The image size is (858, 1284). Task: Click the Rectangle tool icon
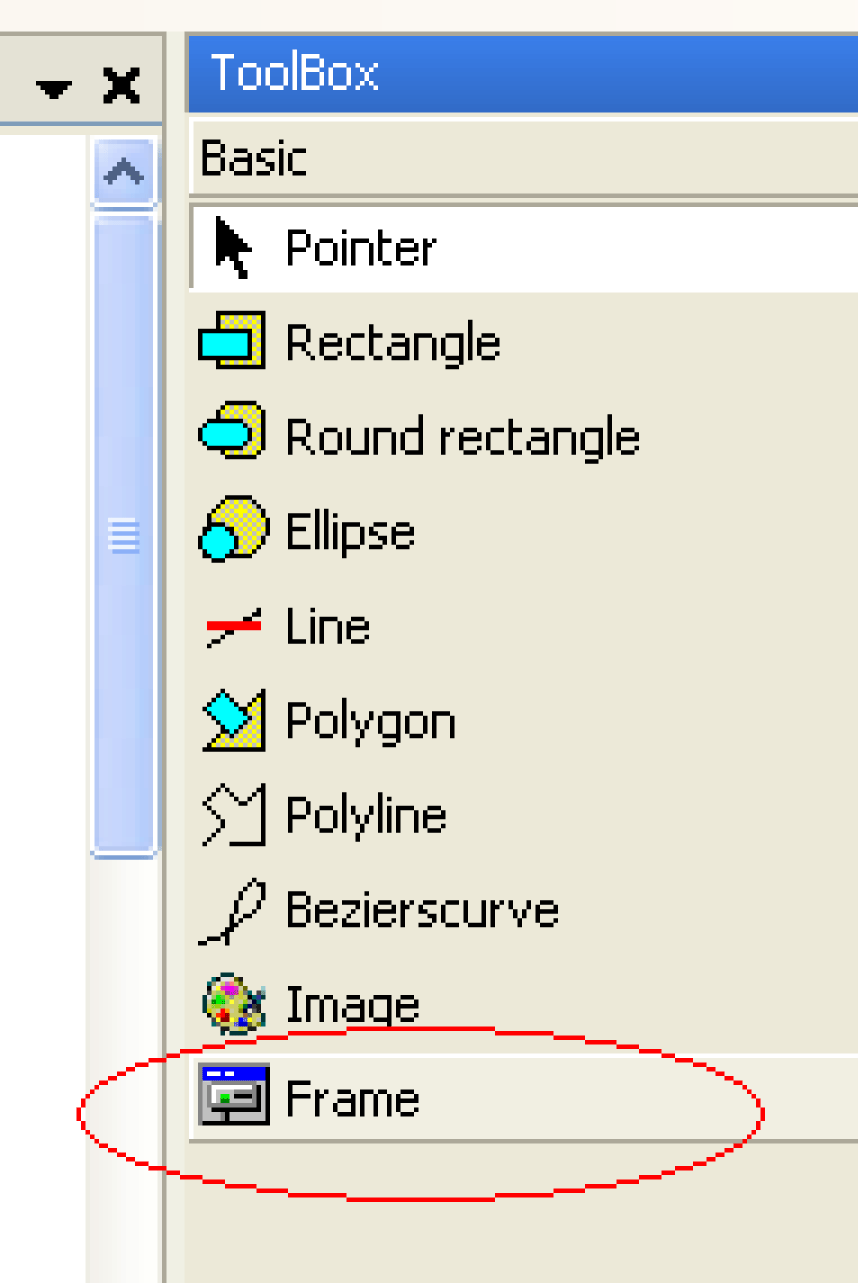[232, 341]
